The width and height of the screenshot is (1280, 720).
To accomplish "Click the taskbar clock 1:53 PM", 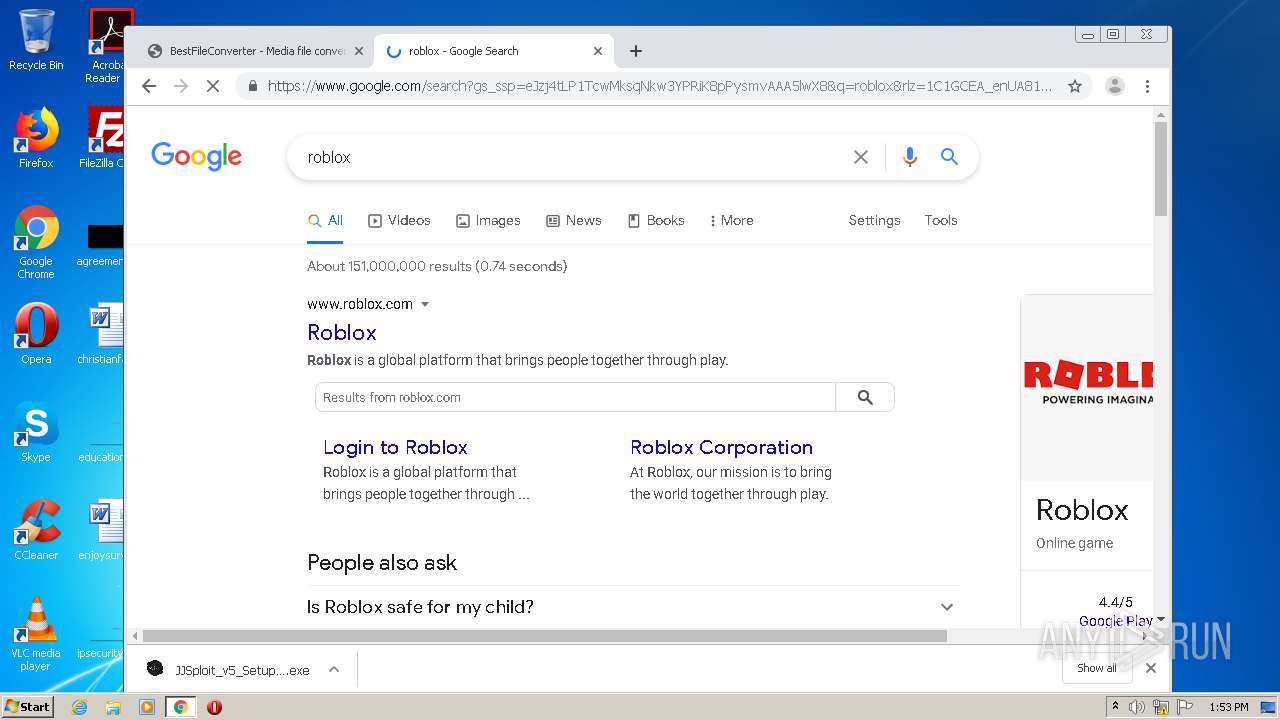I will click(x=1228, y=707).
